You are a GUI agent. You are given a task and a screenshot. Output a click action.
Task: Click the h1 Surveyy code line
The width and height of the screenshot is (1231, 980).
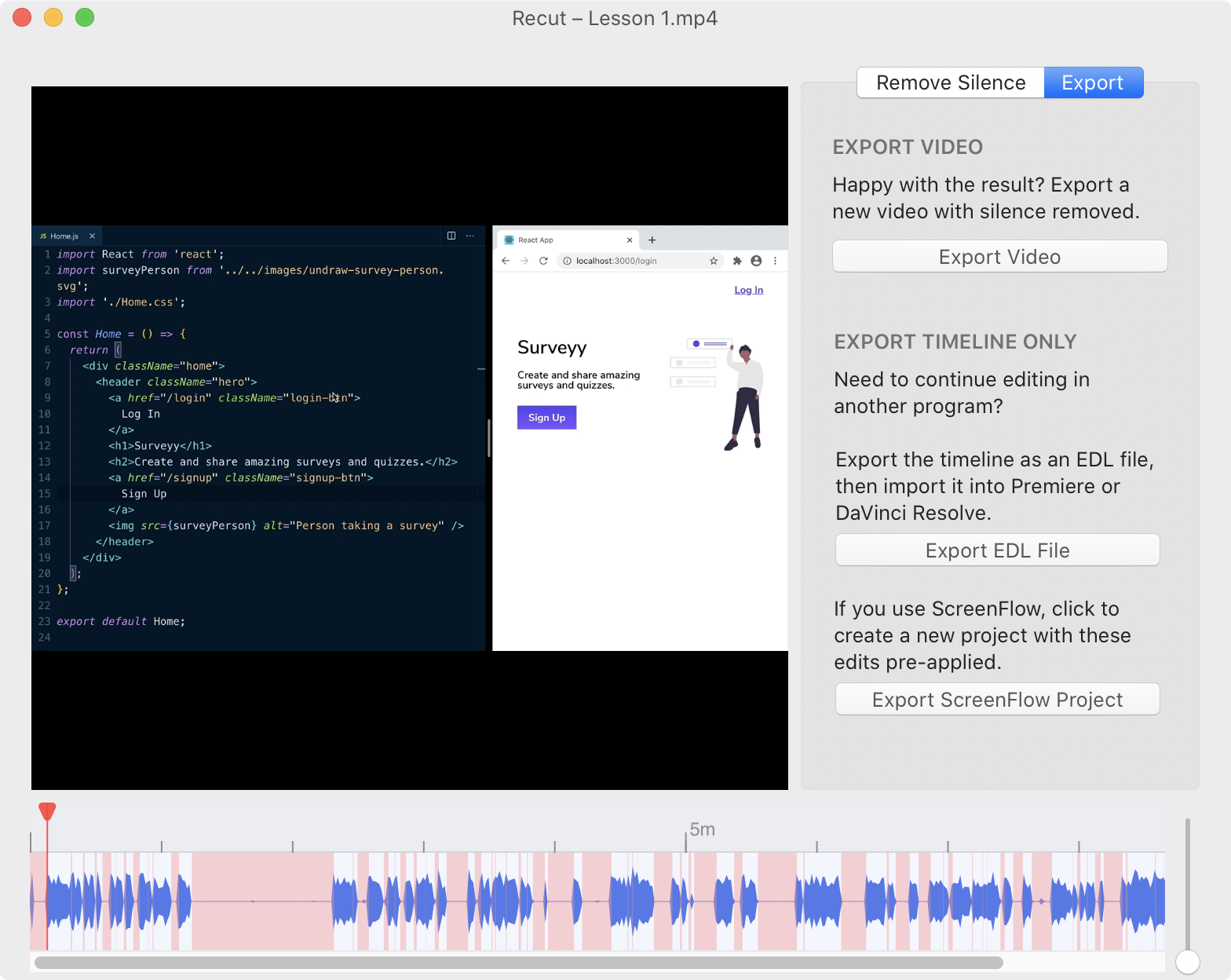click(x=160, y=446)
